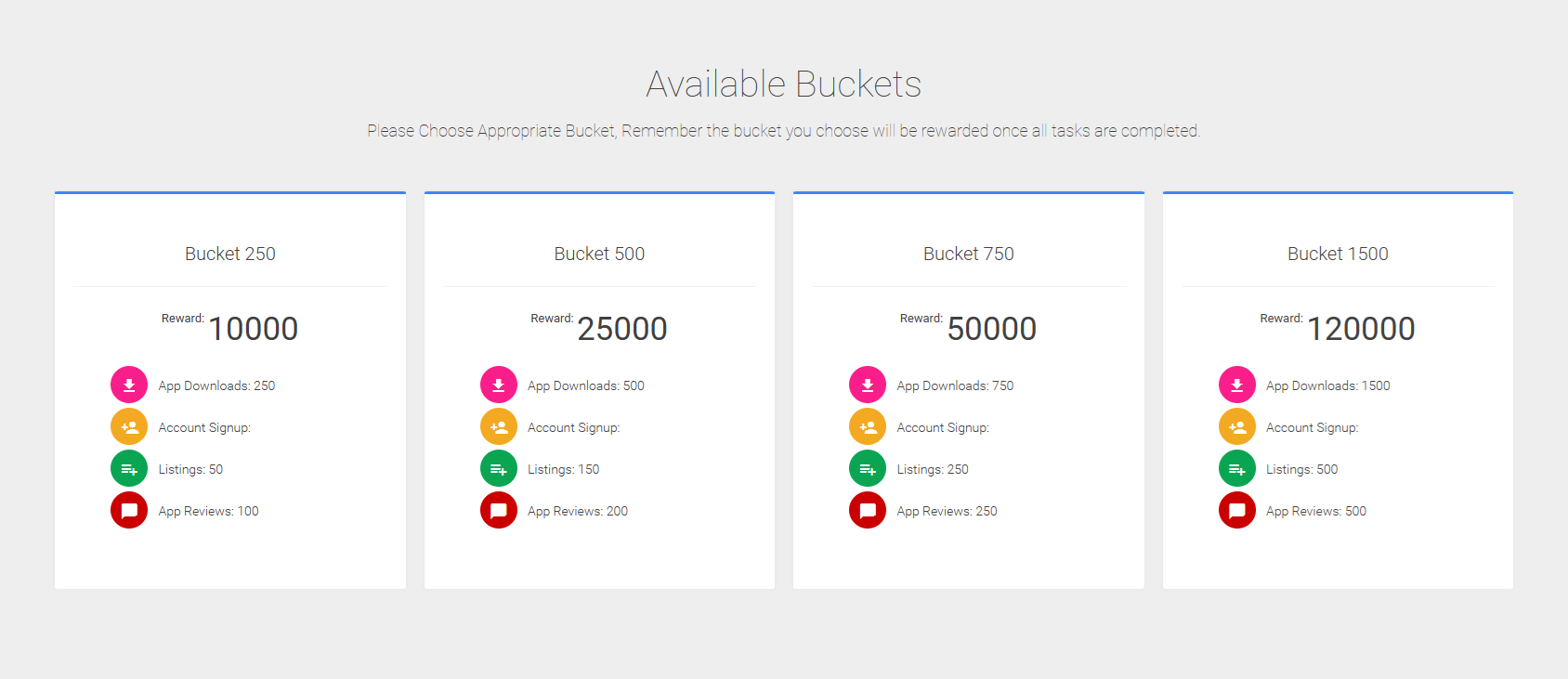Click the 120000 reward amount

[1361, 329]
